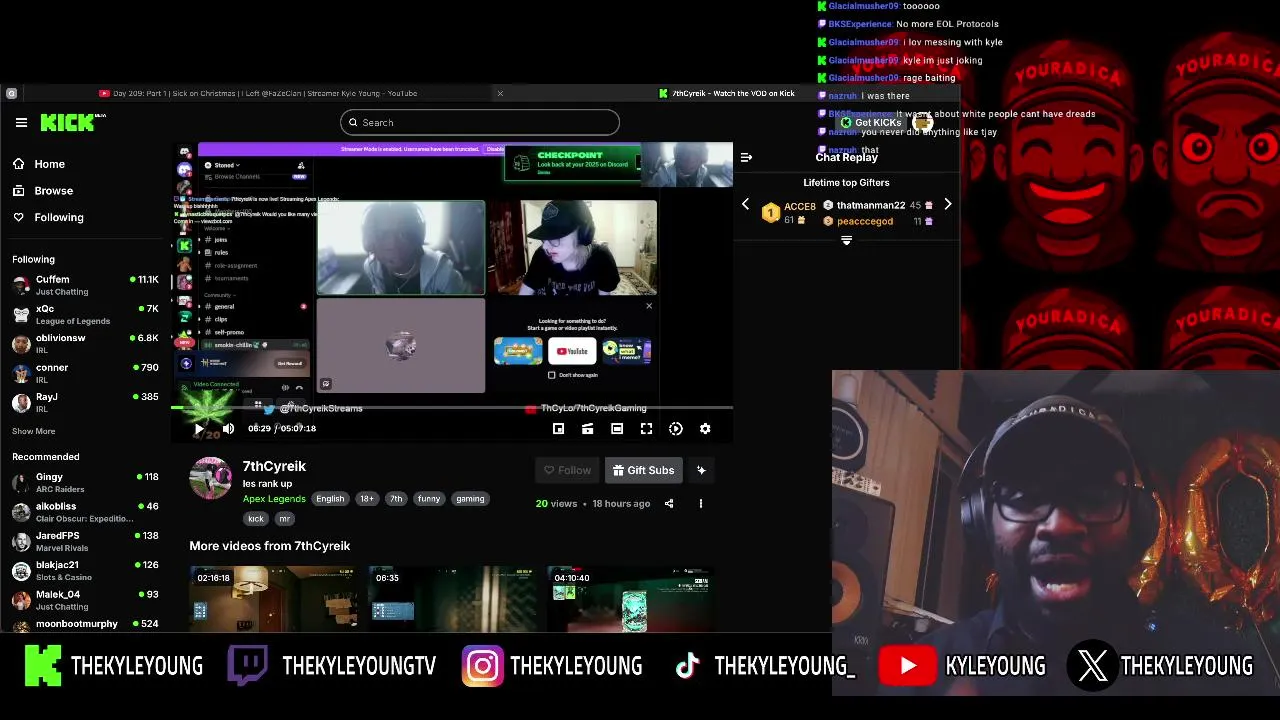This screenshot has height=720, width=1280.
Task: Click the Home house icon in the sidebar
Action: pos(18,164)
